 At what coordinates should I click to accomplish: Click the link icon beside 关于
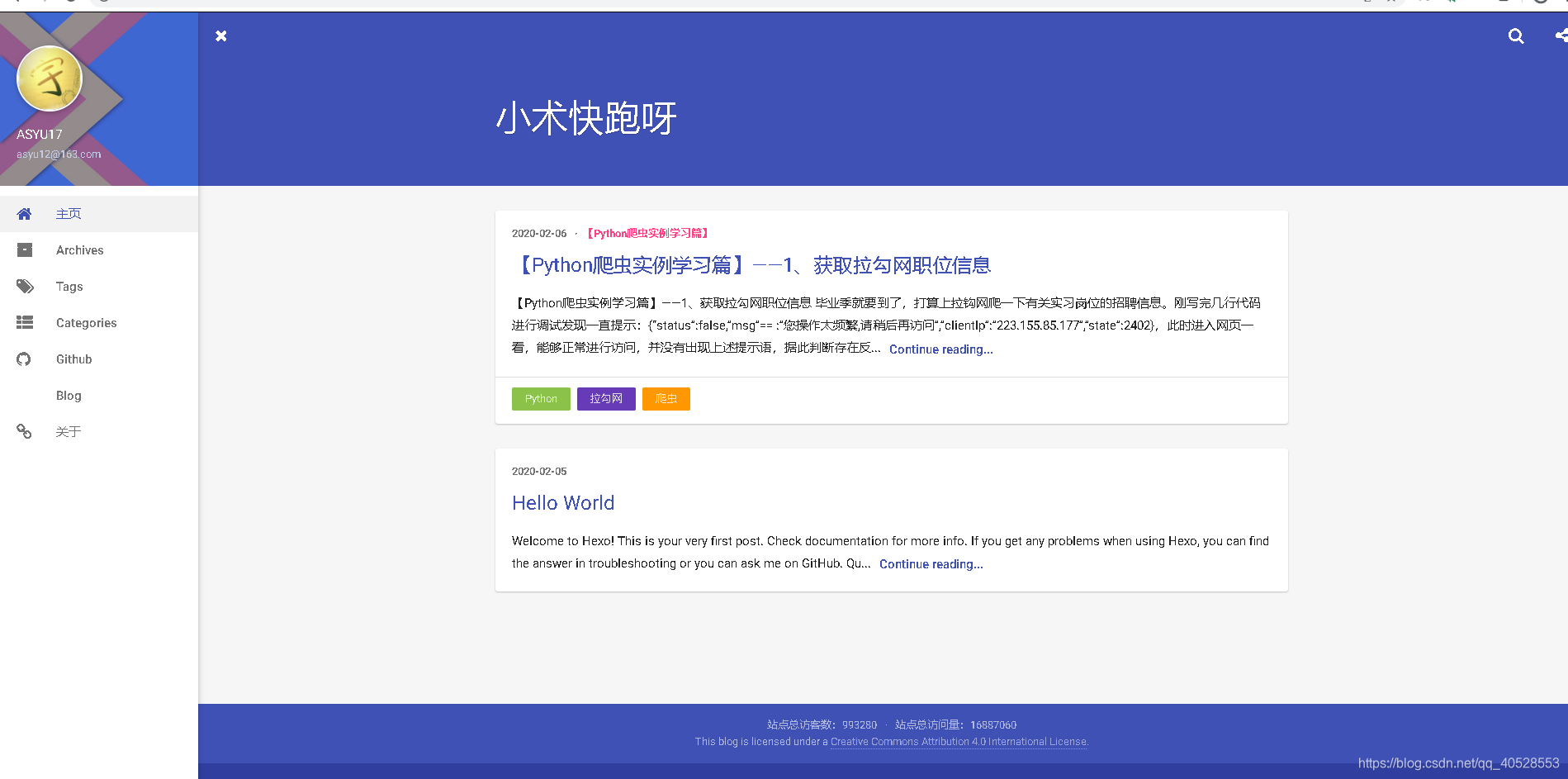tap(24, 431)
